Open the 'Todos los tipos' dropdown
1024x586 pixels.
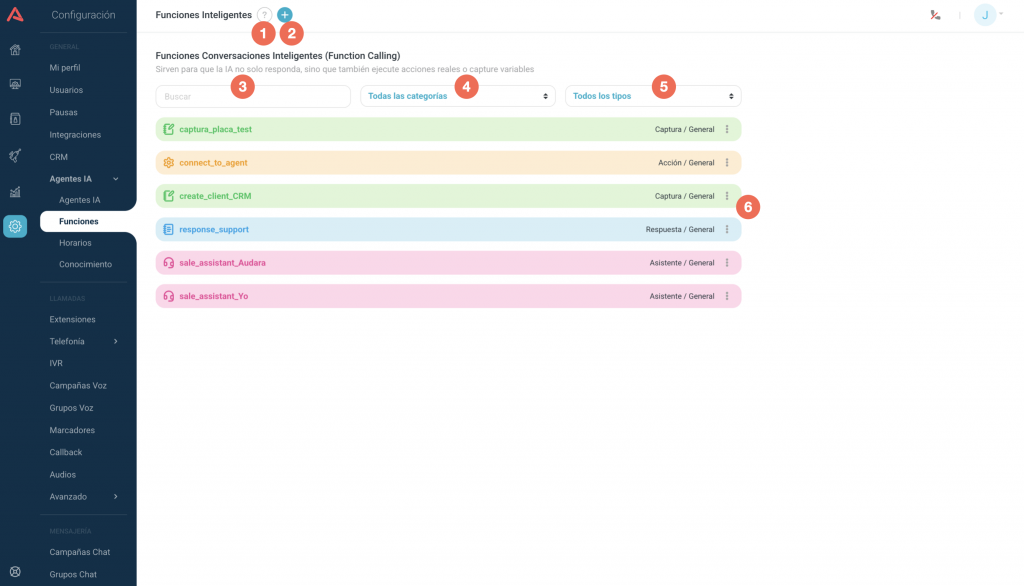[653, 96]
